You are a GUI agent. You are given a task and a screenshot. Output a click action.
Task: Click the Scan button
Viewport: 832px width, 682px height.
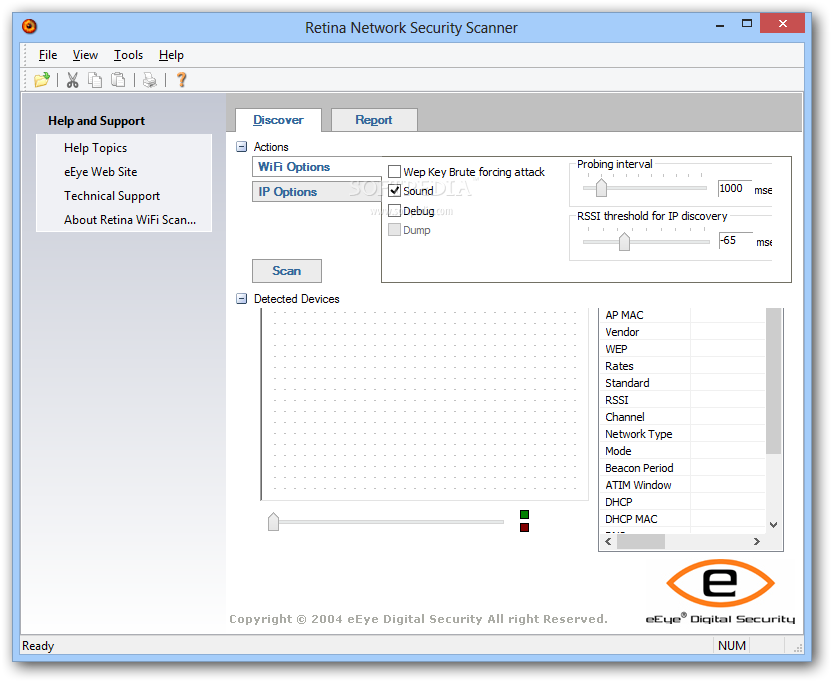point(287,271)
